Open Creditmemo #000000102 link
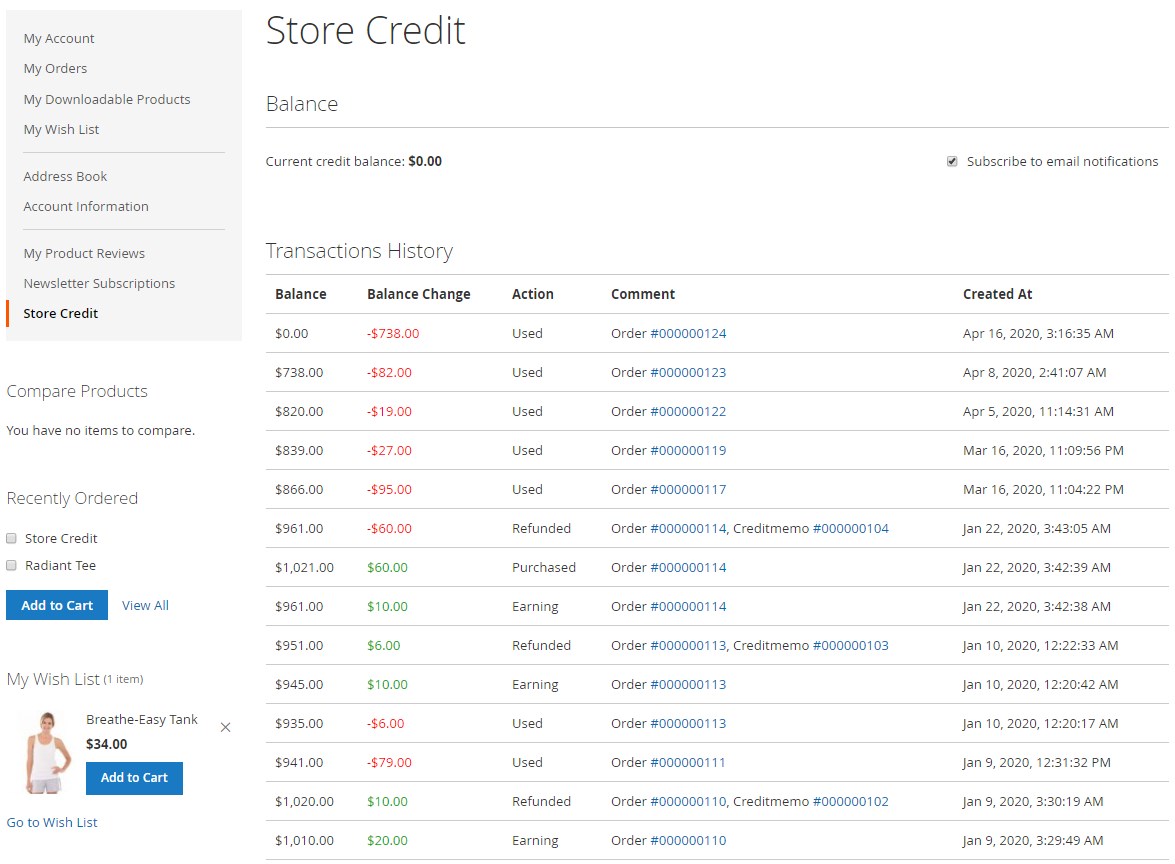1175x864 pixels. point(850,801)
